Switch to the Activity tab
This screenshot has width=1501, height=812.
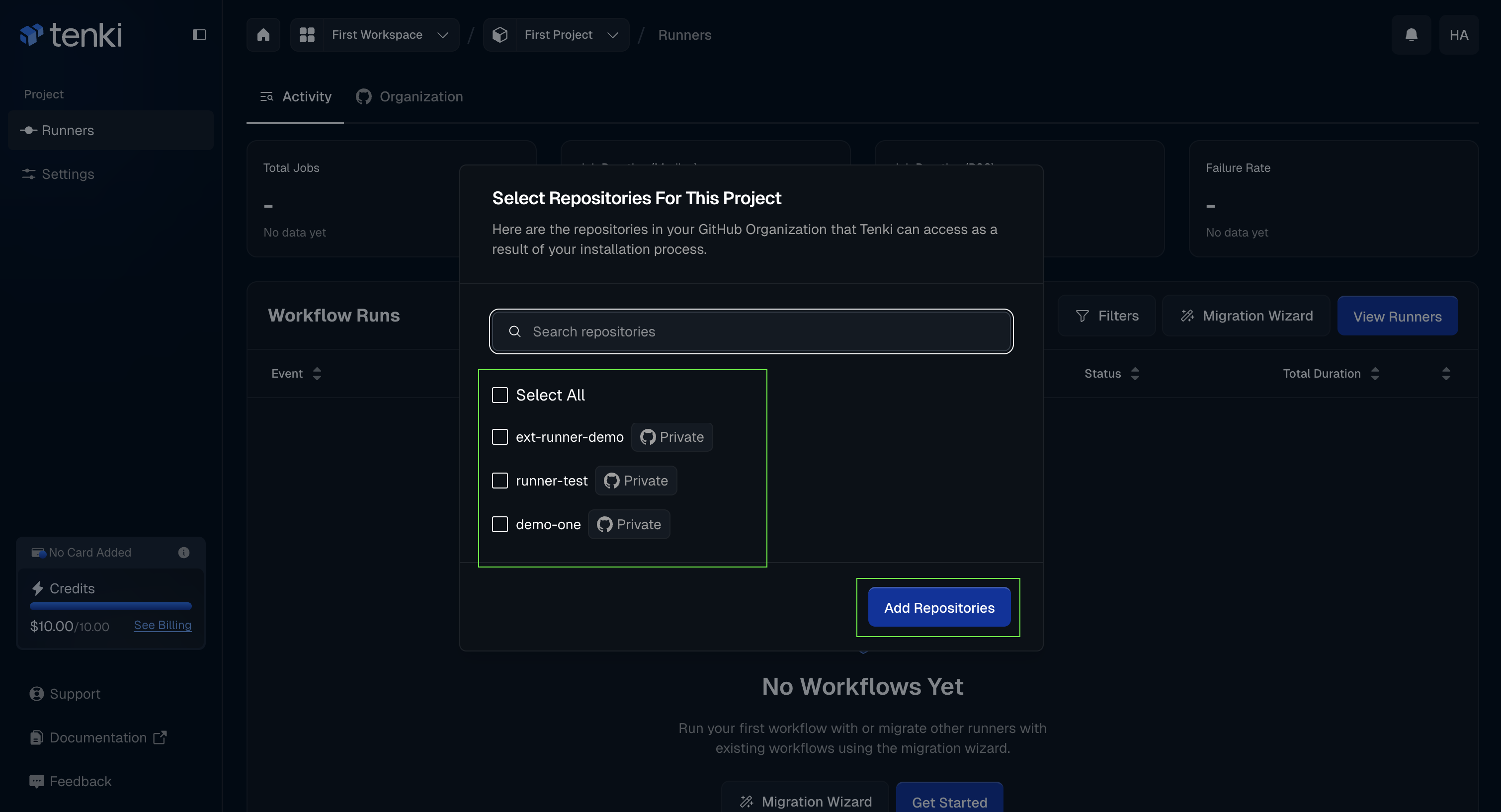point(295,97)
